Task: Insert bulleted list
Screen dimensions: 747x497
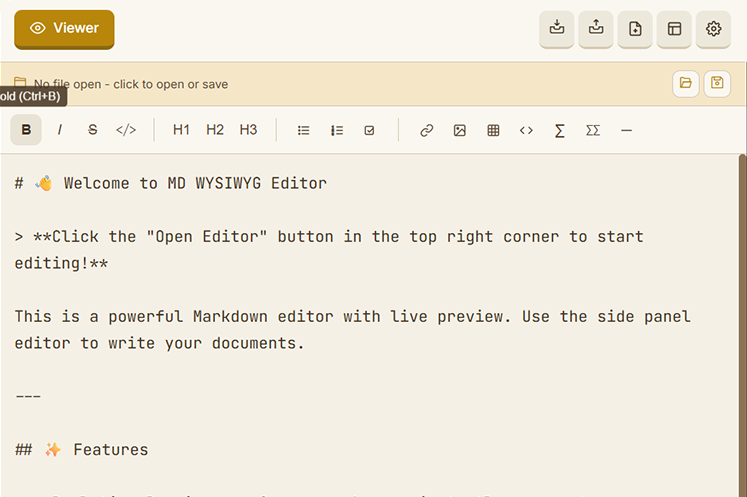Action: (303, 130)
